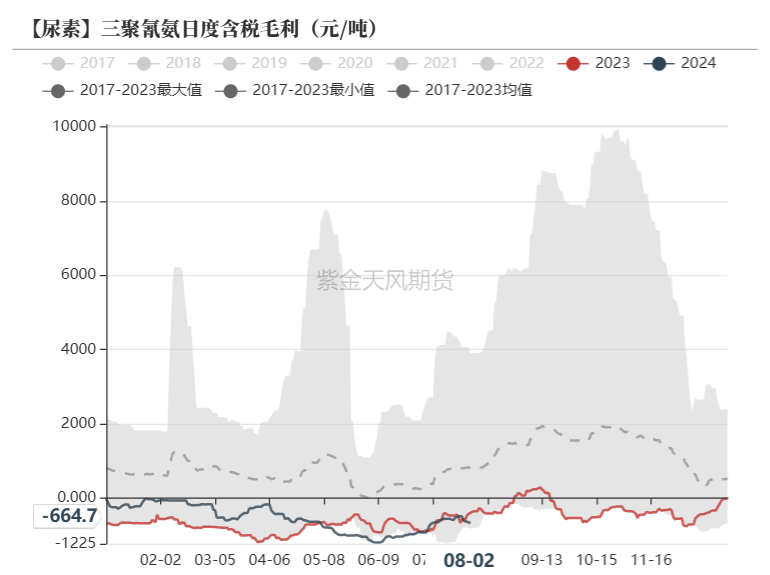Viewport: 770px width, 575px height.
Task: Toggle the 2021 series legend
Action: pos(422,63)
